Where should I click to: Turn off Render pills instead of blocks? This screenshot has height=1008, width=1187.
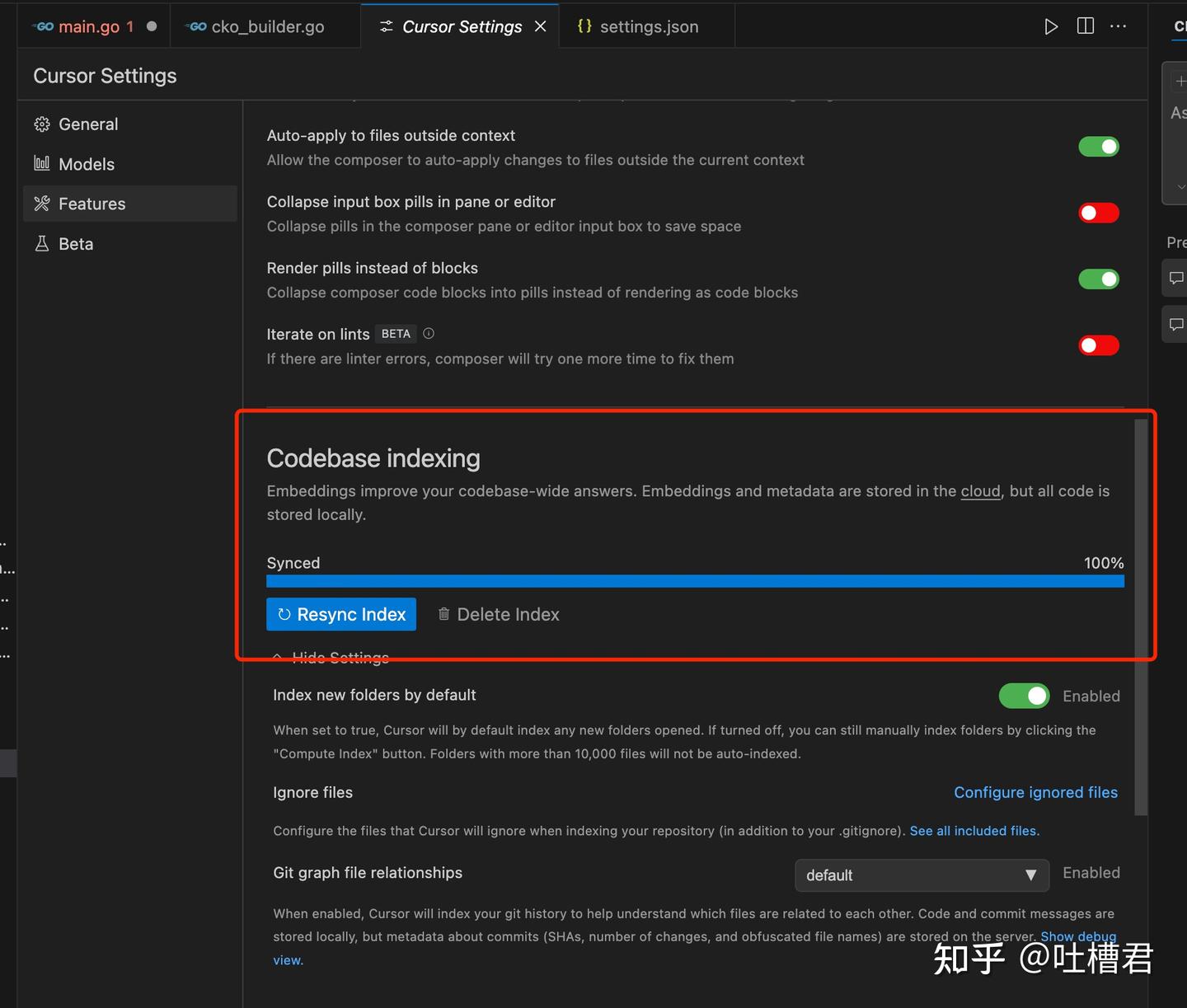click(x=1099, y=279)
